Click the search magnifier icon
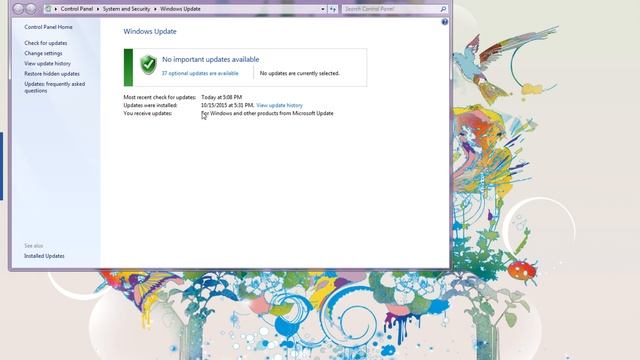640x360 pixels. point(443,9)
